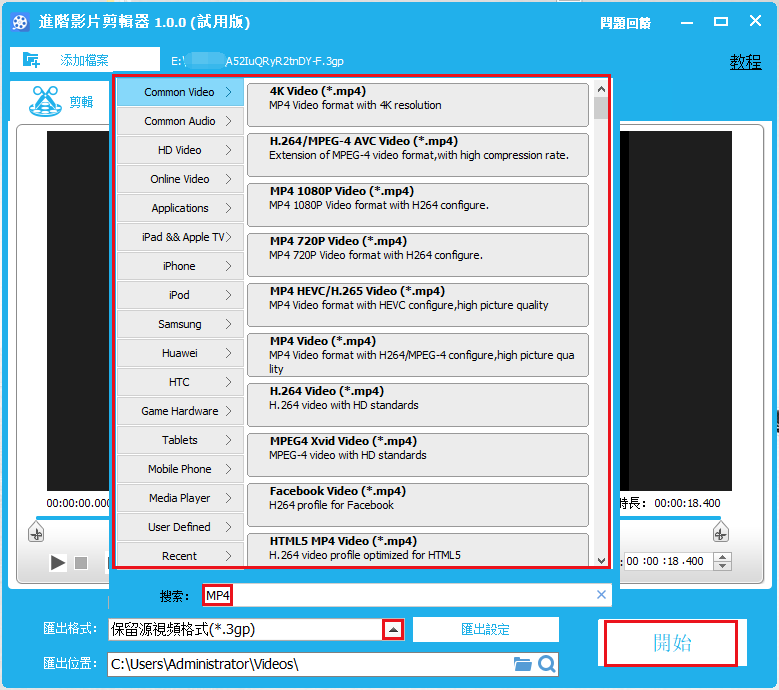Expand the Game Hardware category
This screenshot has height=690, width=779.
[180, 411]
